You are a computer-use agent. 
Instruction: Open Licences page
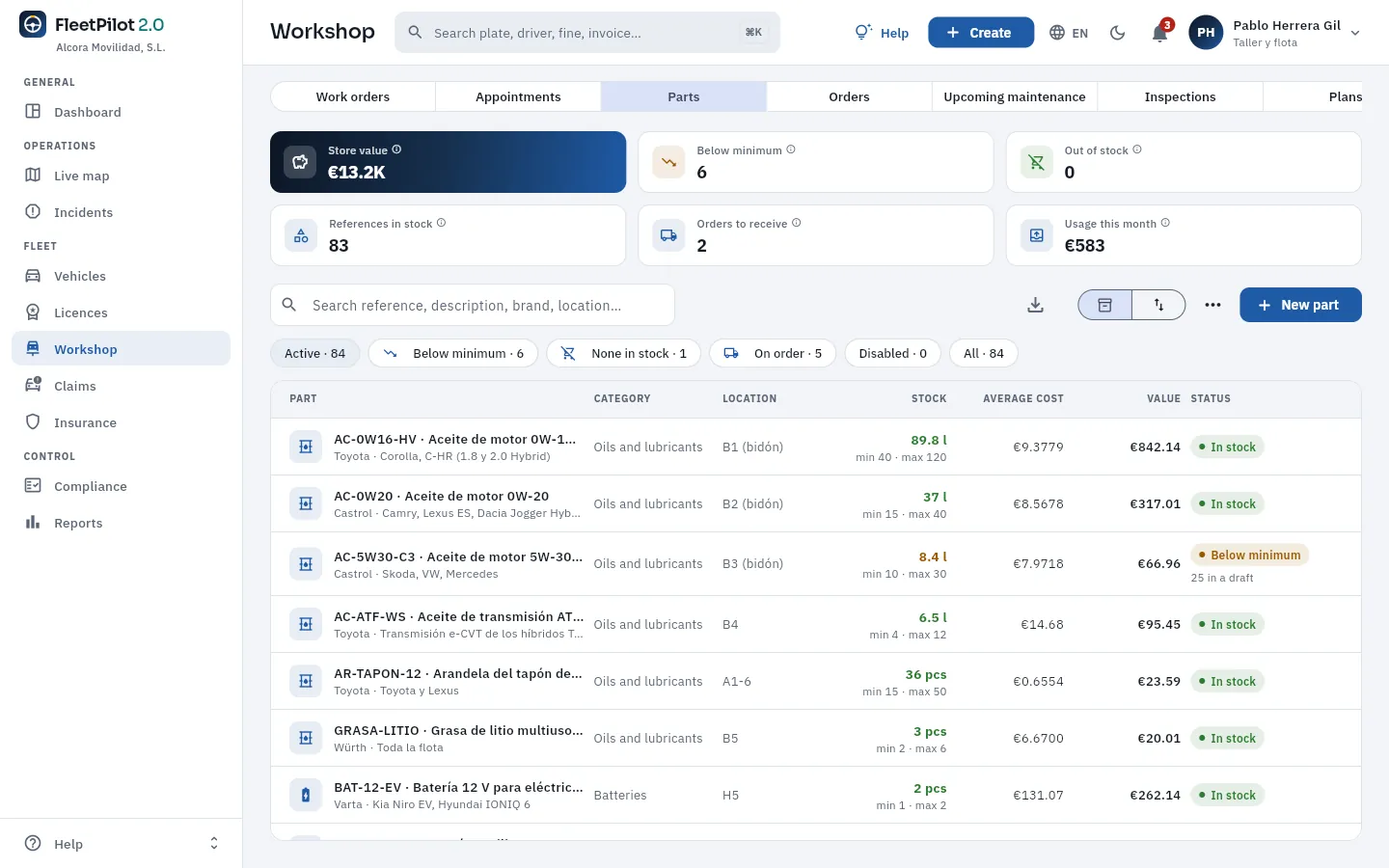[121, 312]
